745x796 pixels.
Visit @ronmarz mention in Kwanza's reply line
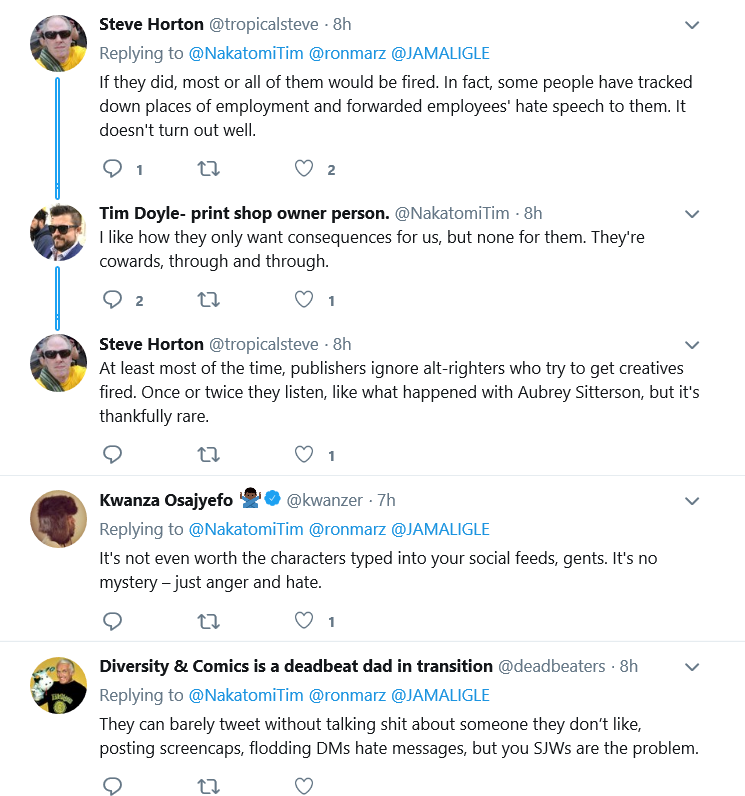click(x=347, y=529)
